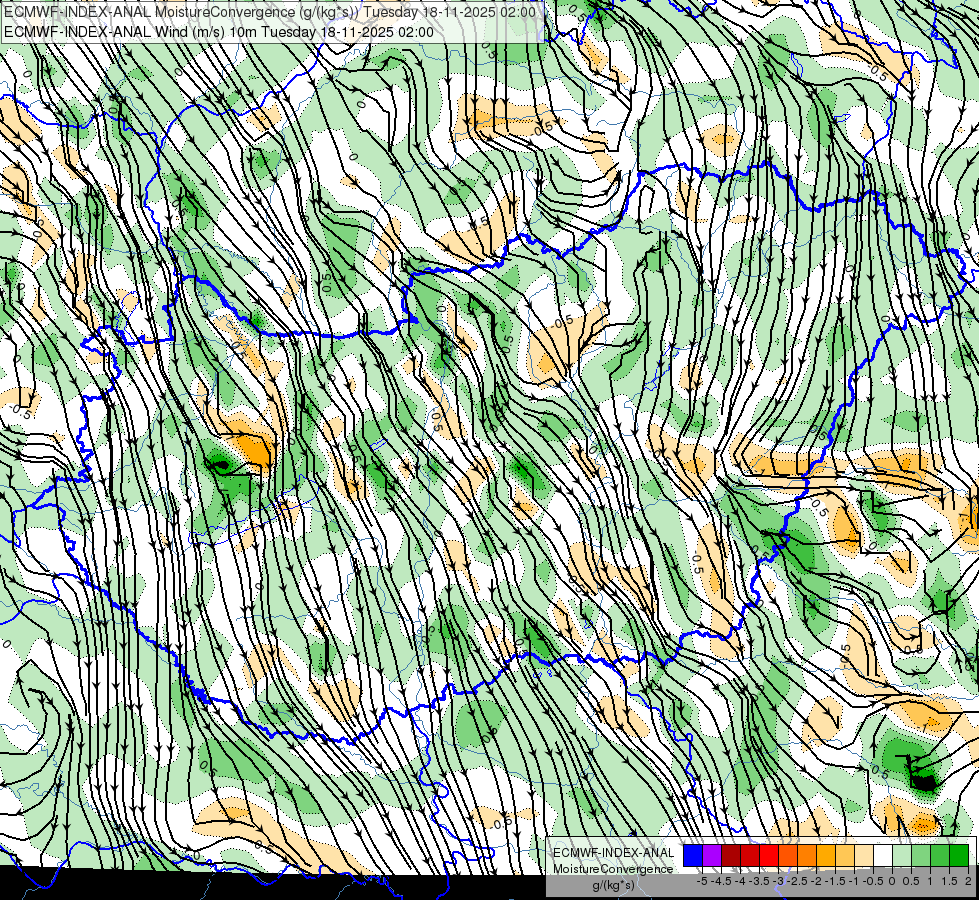Click the MoistureConvergence title line at top
The width and height of the screenshot is (979, 900).
coord(269,12)
